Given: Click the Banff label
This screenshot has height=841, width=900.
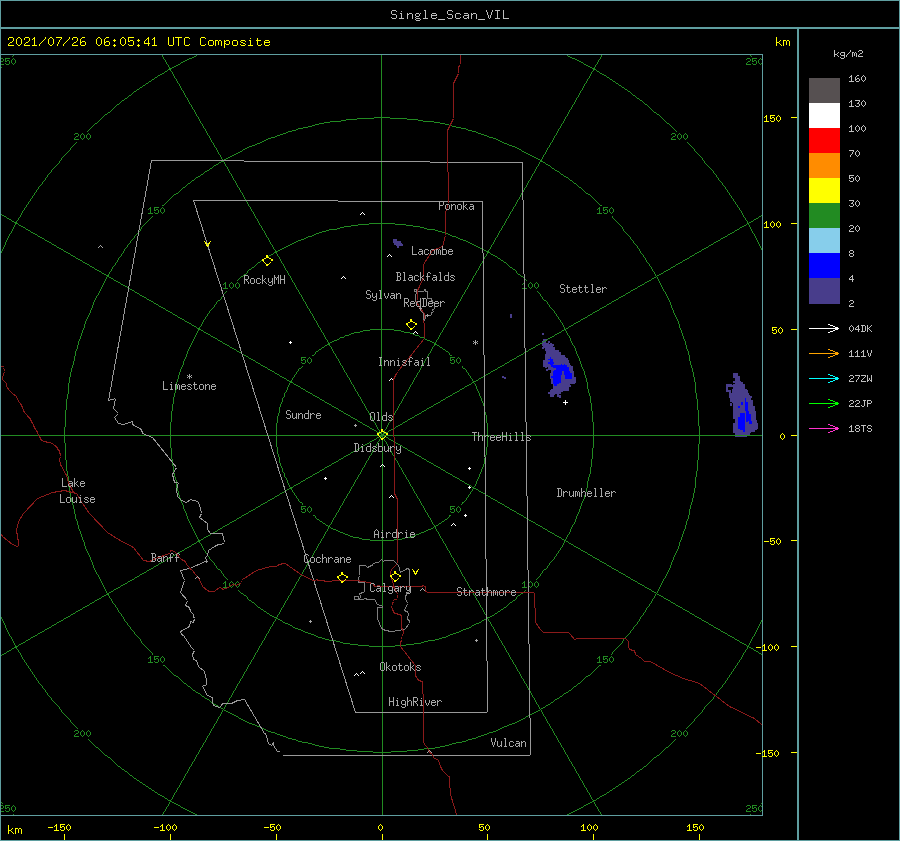Looking at the screenshot, I should coord(165,557).
